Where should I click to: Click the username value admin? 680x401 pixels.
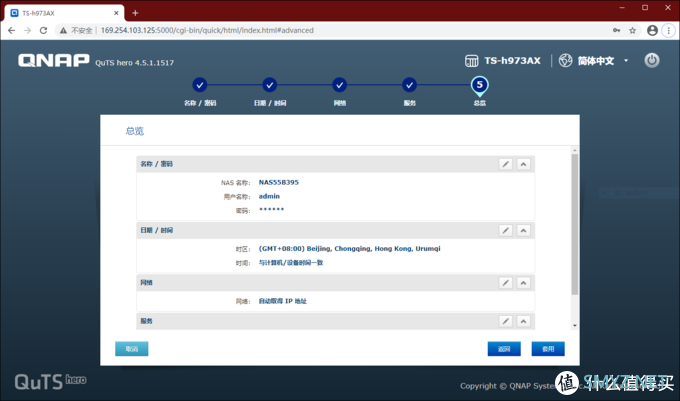(x=269, y=196)
